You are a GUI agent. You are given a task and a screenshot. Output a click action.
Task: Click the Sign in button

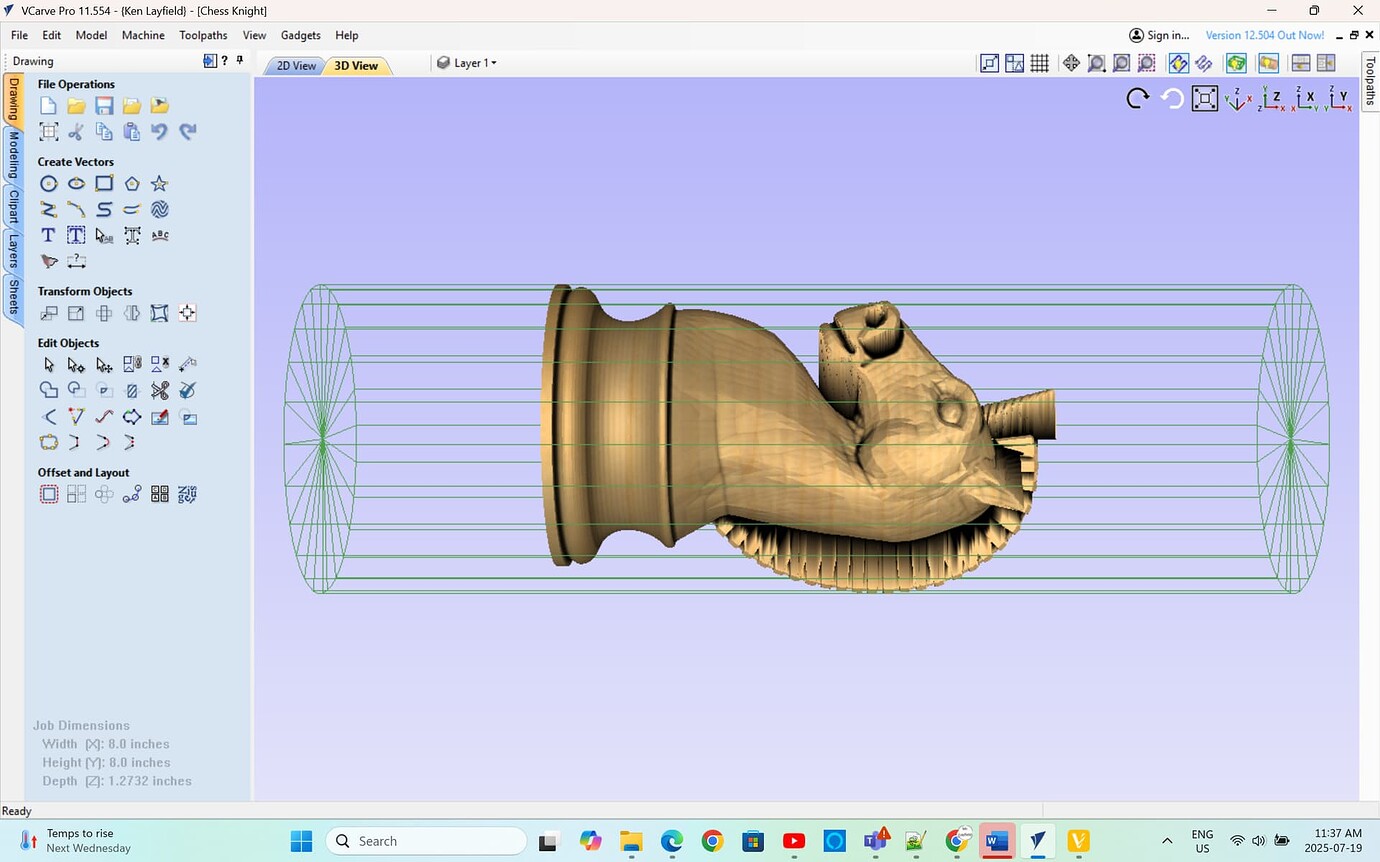click(x=1160, y=34)
